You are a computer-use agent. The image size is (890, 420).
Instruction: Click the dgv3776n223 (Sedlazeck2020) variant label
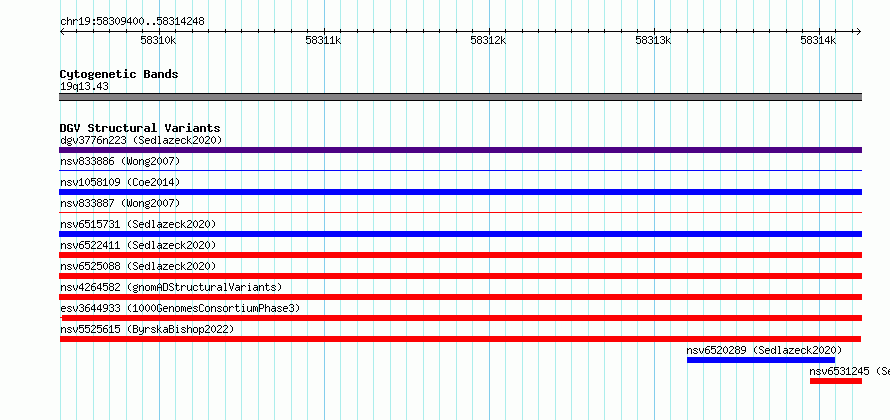point(141,140)
